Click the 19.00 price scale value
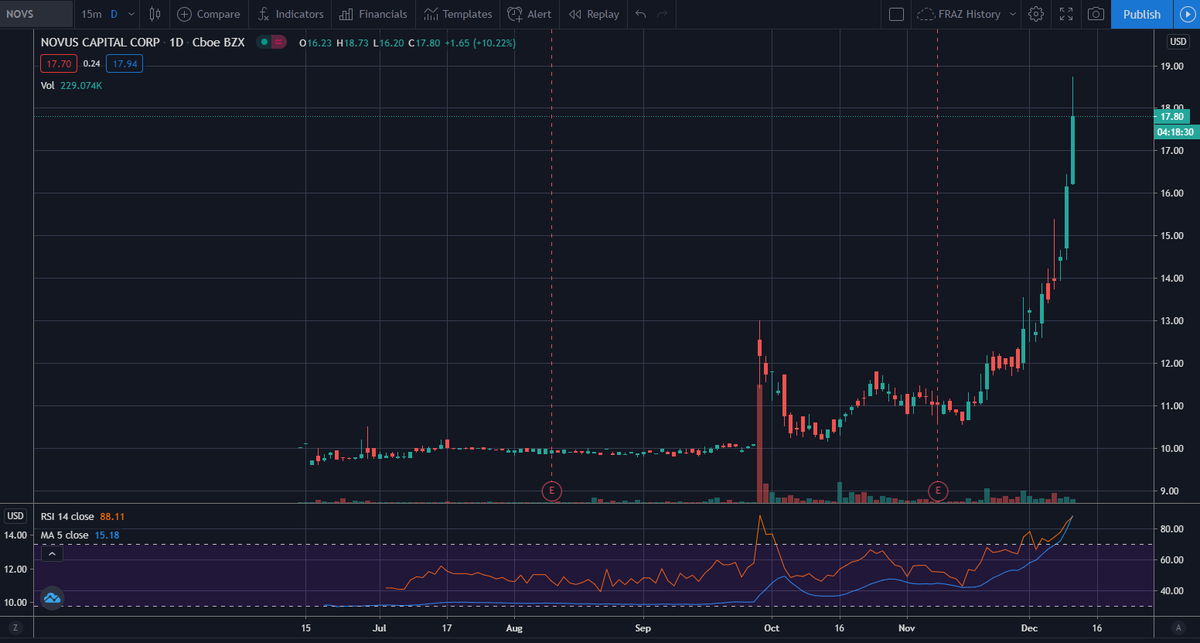1200x643 pixels. coord(1172,65)
